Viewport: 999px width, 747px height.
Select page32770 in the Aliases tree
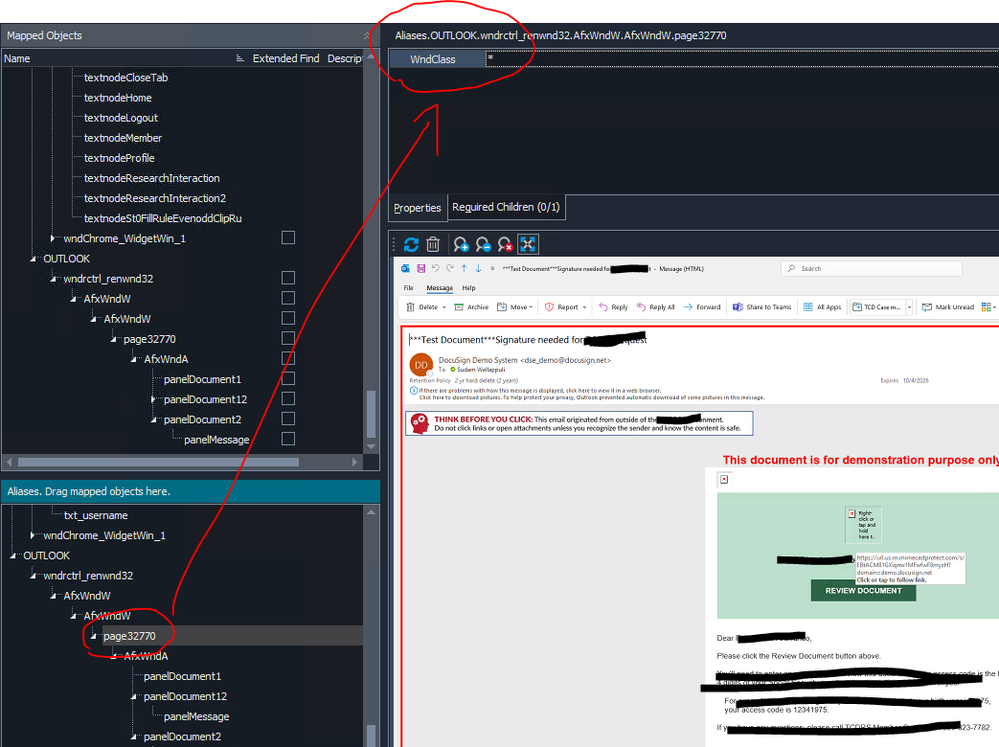129,636
